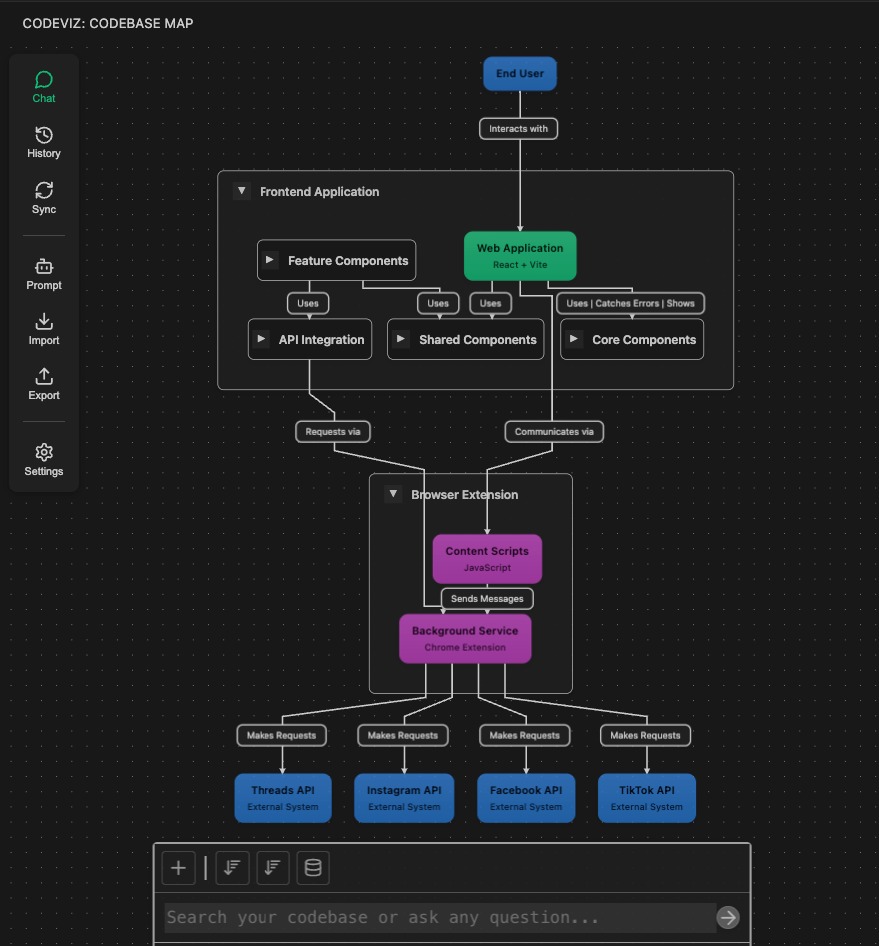Click the 'Browser Extension' group title
Screen dimensions: 879x946
[x=465, y=495]
